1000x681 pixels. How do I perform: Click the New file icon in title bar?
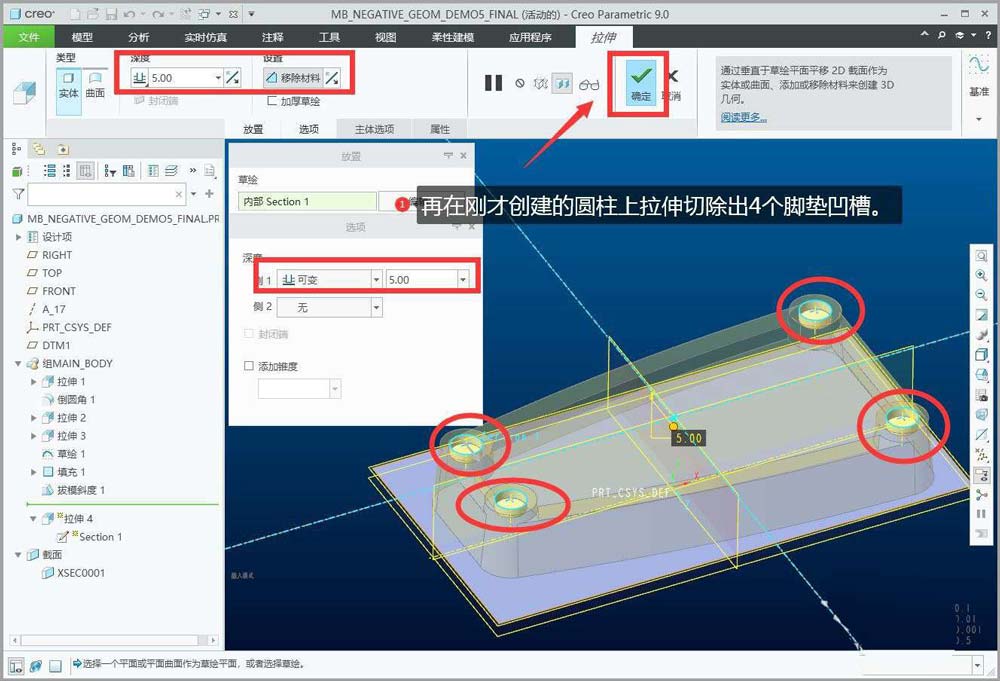pos(75,13)
